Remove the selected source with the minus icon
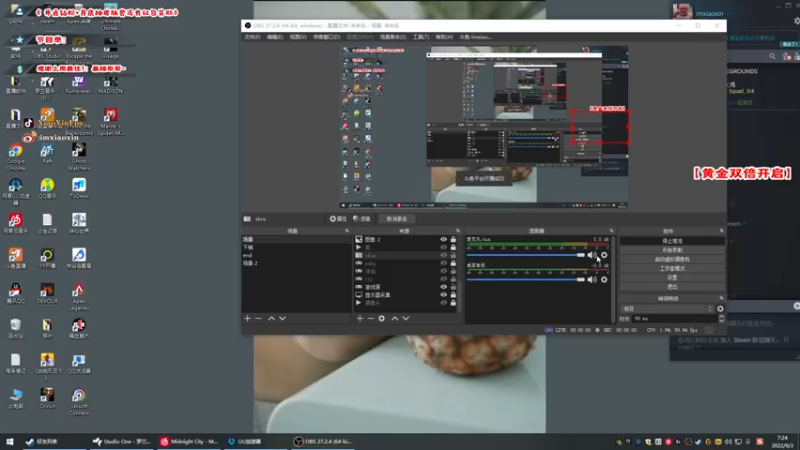 (x=370, y=318)
